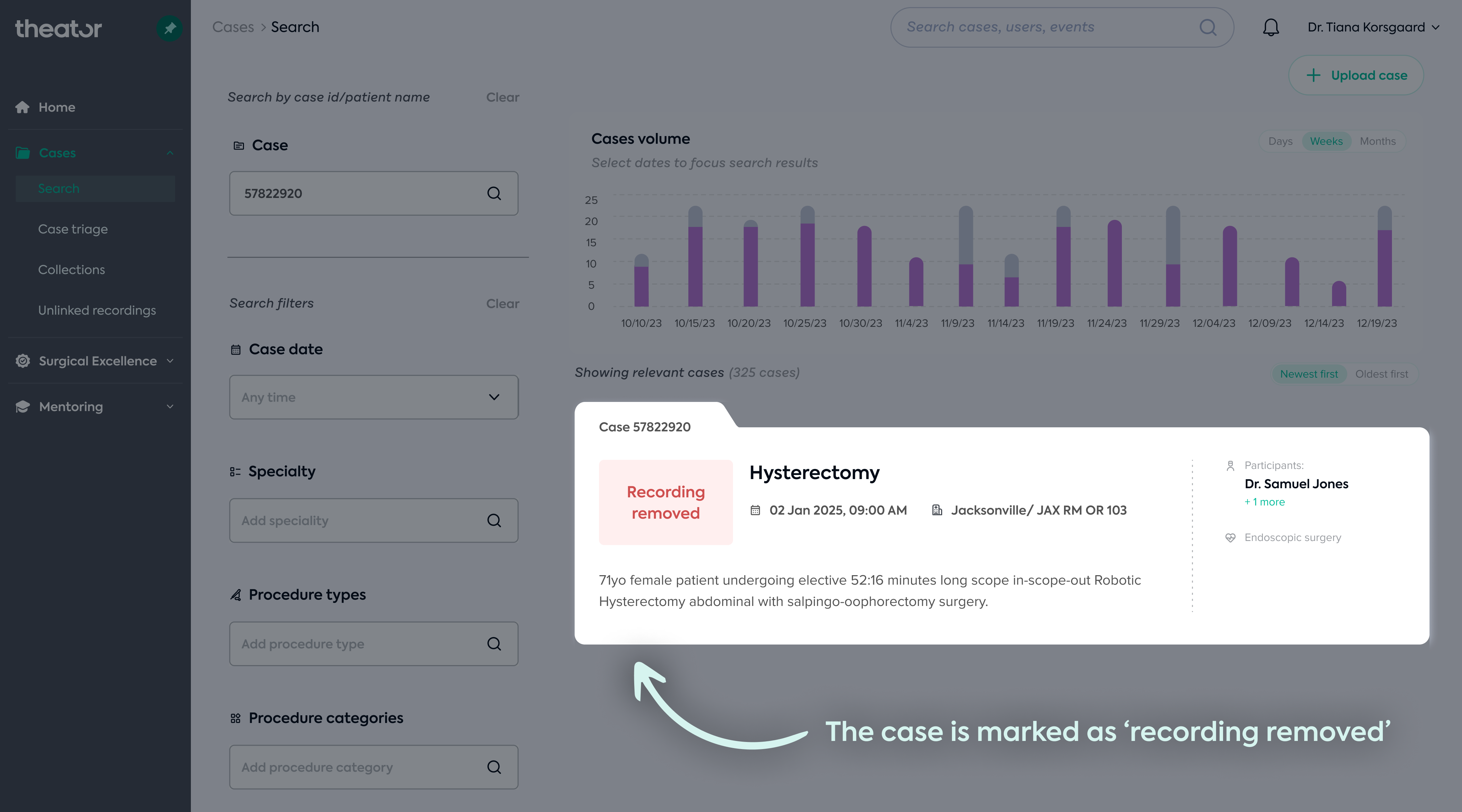The height and width of the screenshot is (812, 1462).
Task: Select the 10/25/23 purple bar
Action: [807, 265]
